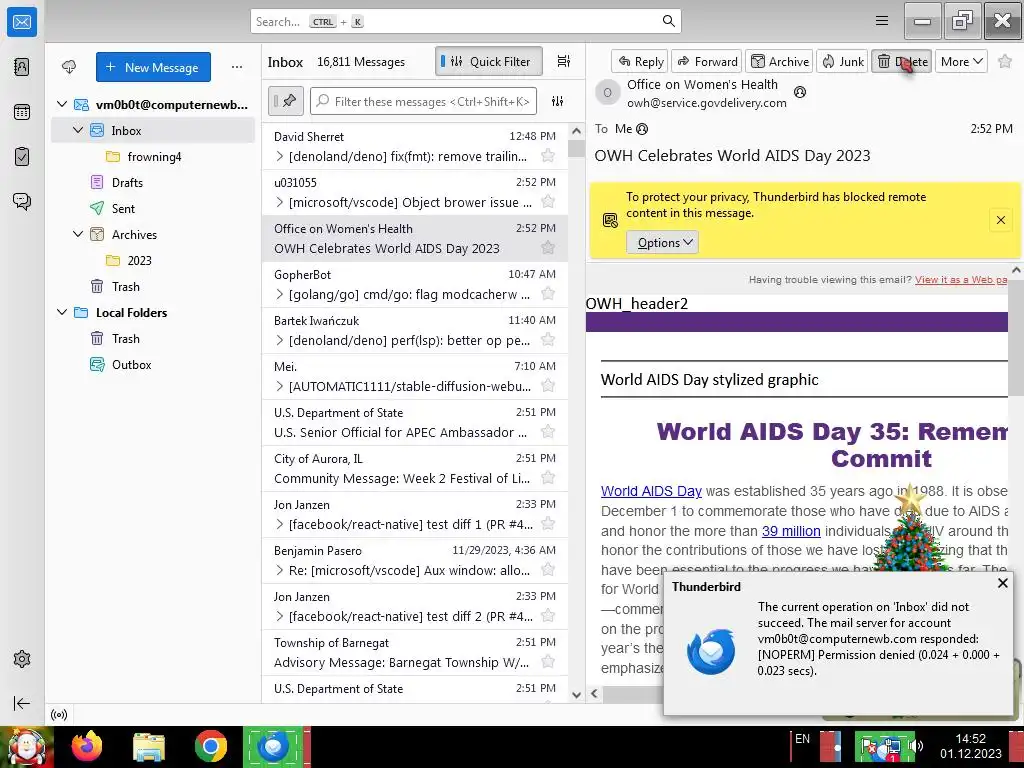Viewport: 1024px width, 768px height.
Task: Mark the message as Junk
Action: tap(842, 61)
